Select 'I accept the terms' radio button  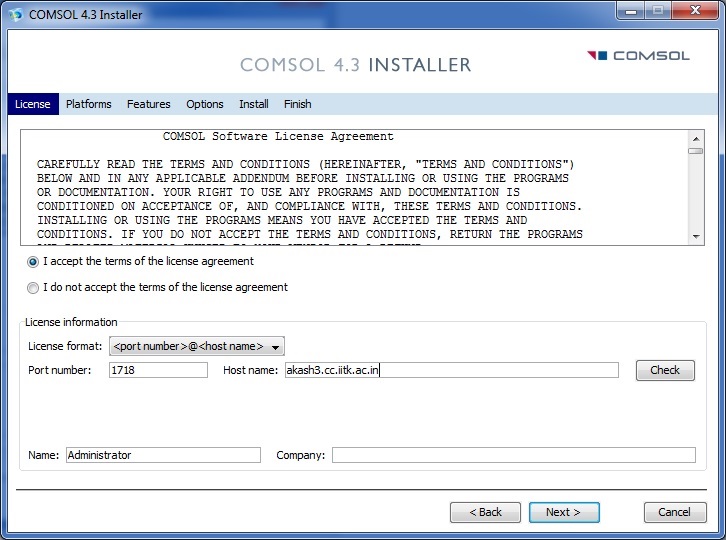click(34, 262)
